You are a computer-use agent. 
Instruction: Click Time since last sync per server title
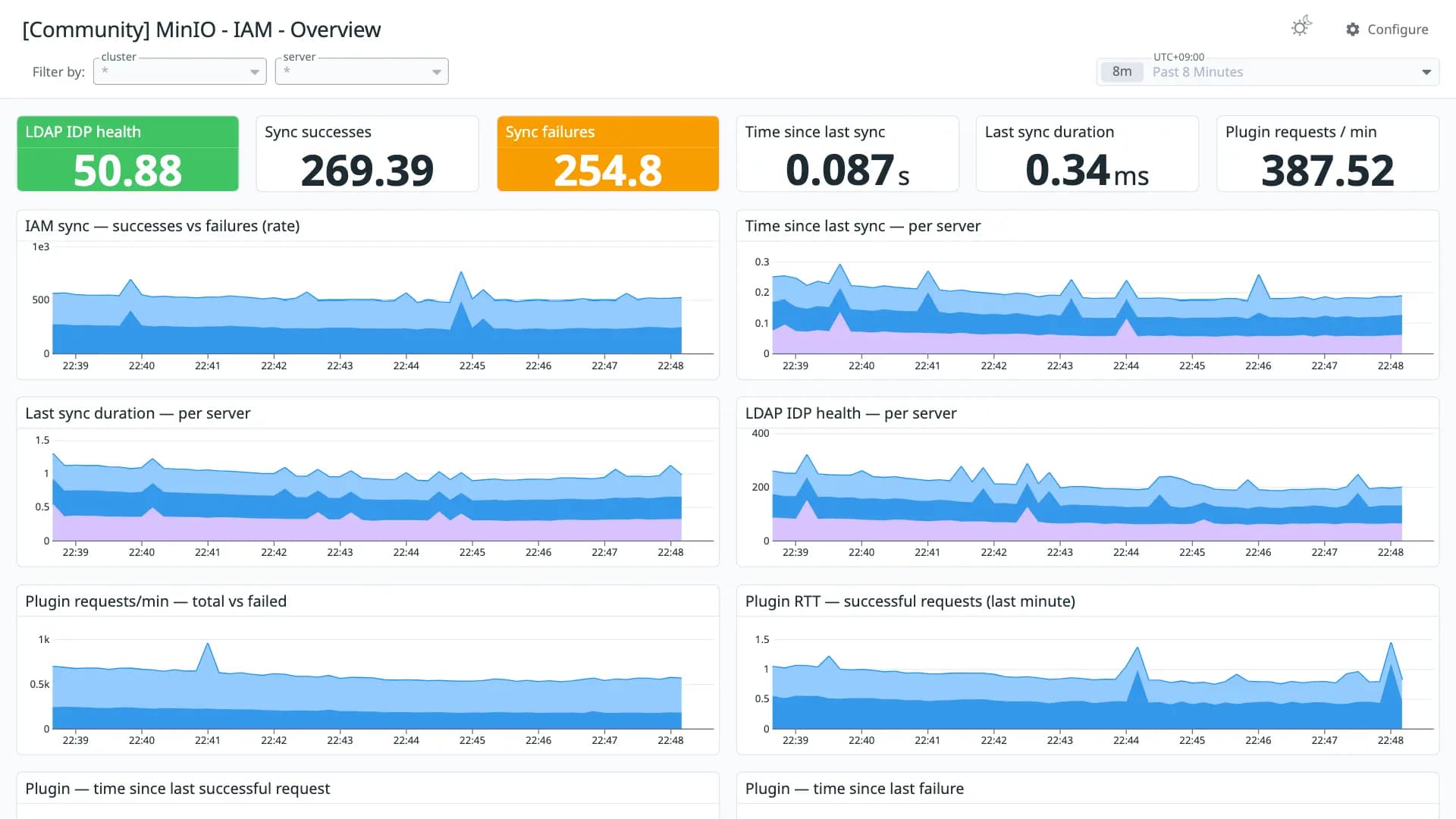(x=862, y=226)
